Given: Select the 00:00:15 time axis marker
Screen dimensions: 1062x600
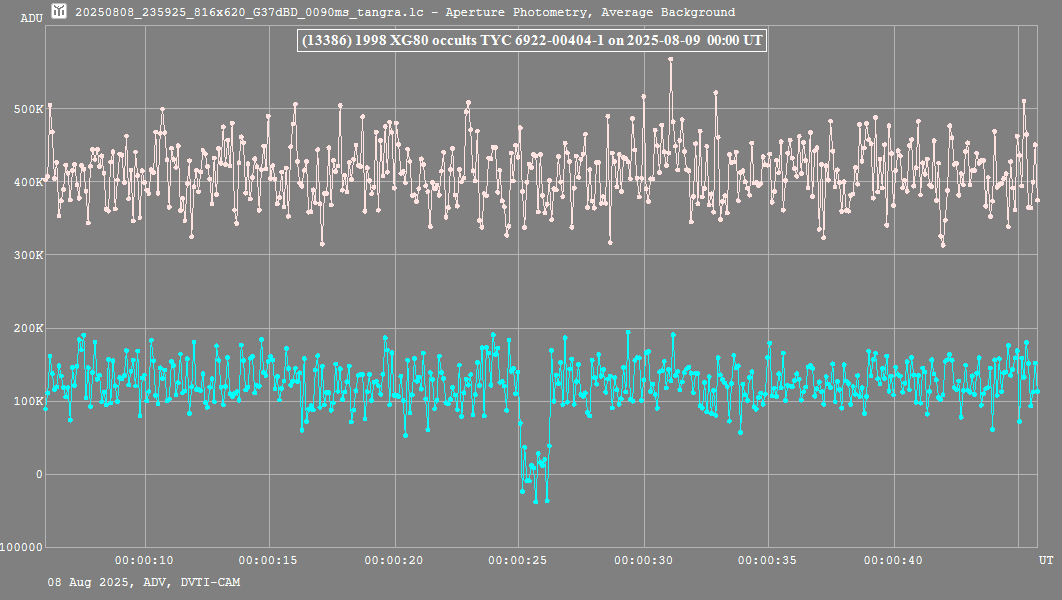Looking at the screenshot, I should [x=269, y=560].
